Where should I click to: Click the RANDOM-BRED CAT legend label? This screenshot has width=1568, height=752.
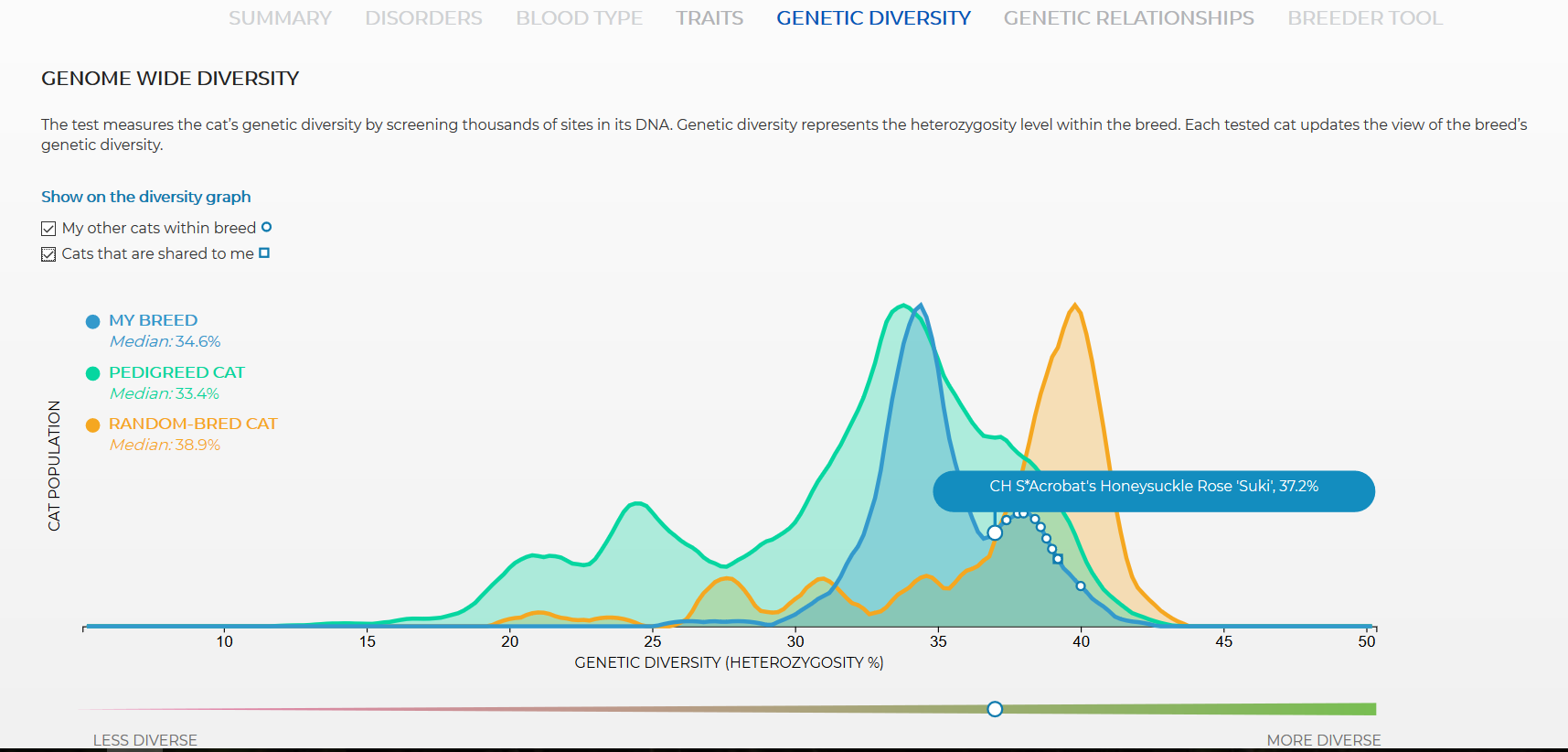tap(193, 424)
